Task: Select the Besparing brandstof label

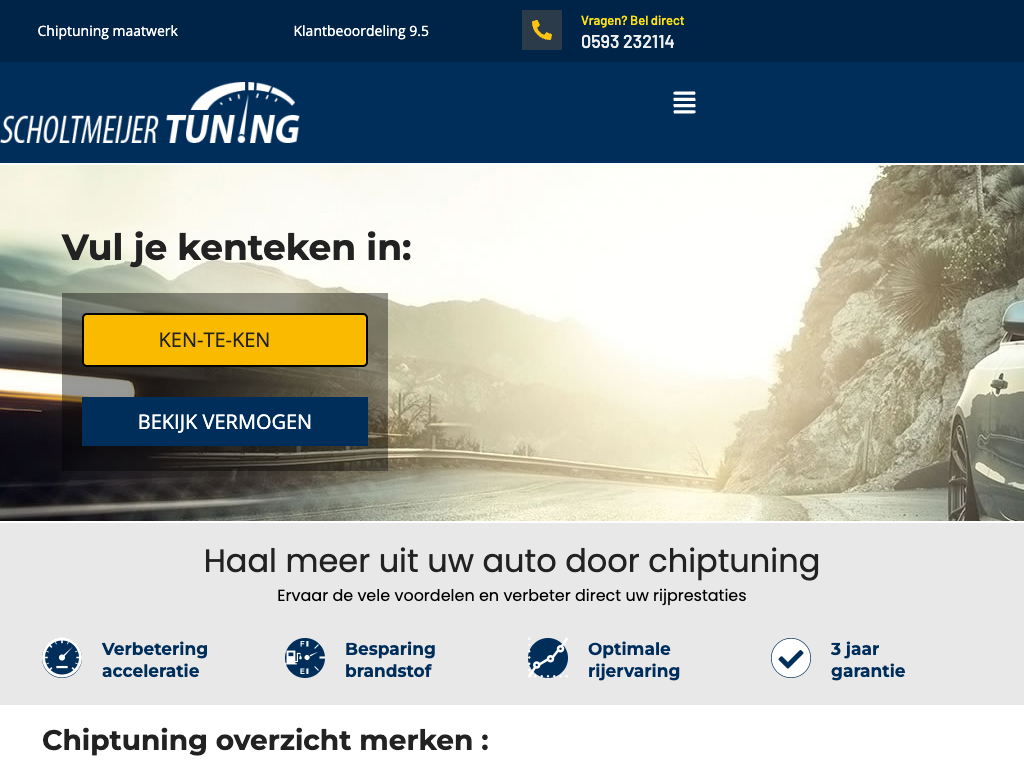Action: pos(391,660)
